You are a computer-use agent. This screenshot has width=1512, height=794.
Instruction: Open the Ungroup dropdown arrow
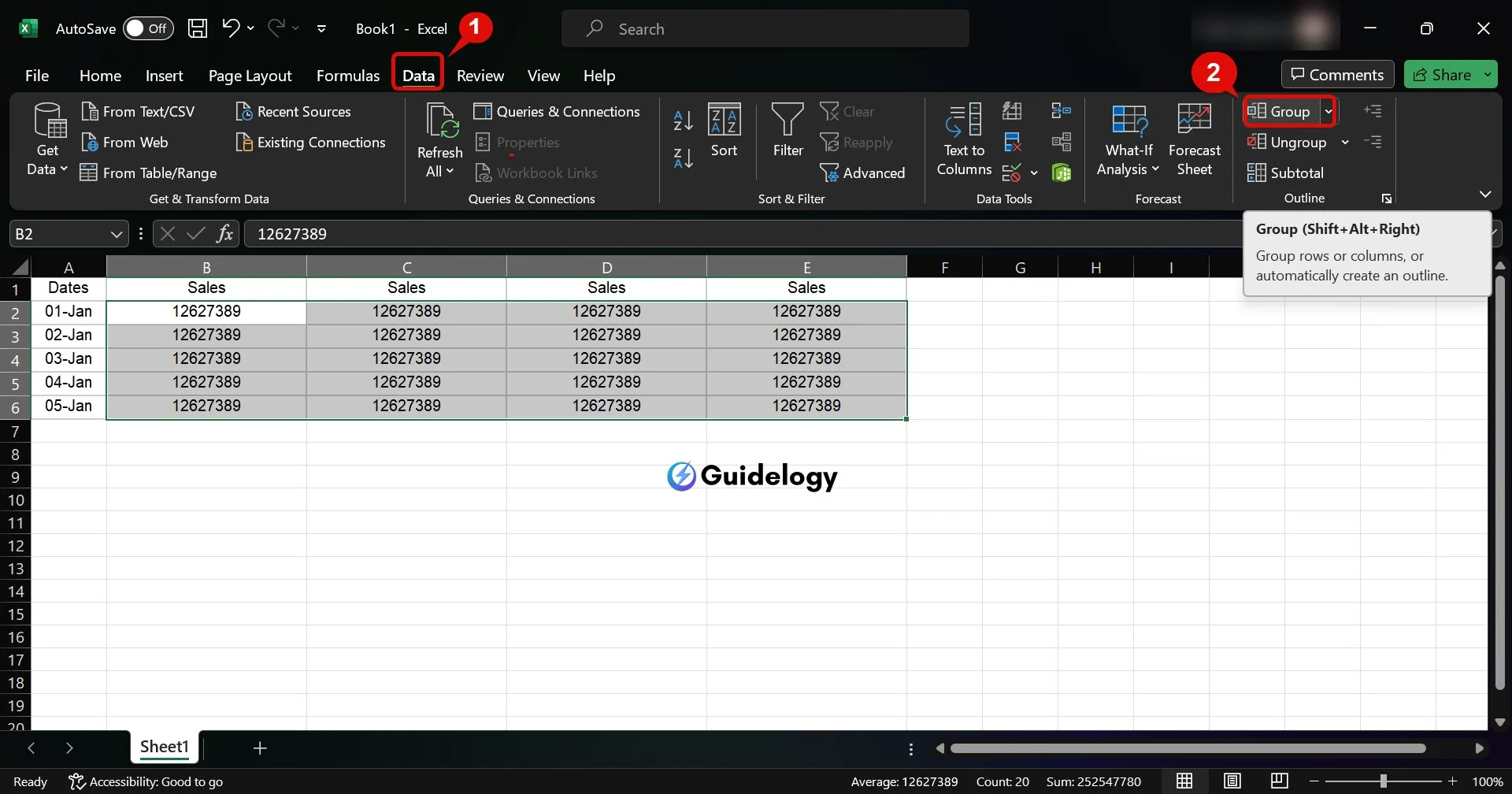click(1345, 143)
